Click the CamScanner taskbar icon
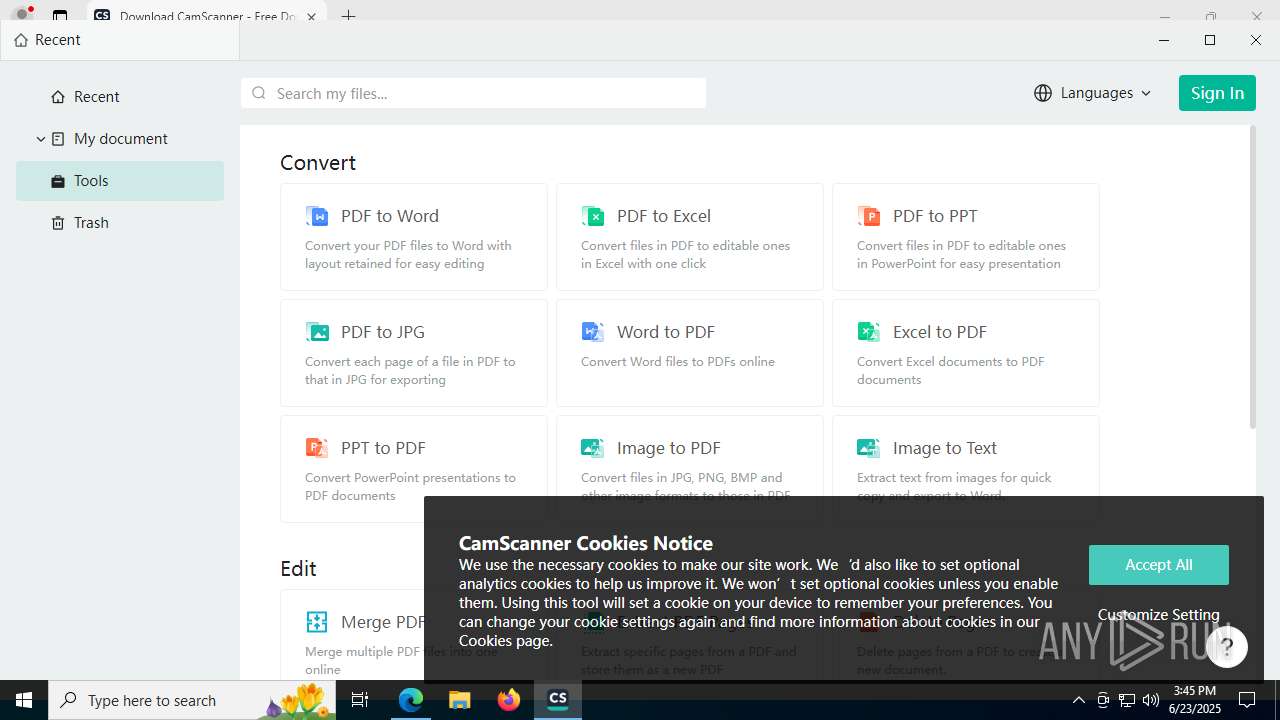The height and width of the screenshot is (720, 1280). (x=558, y=700)
